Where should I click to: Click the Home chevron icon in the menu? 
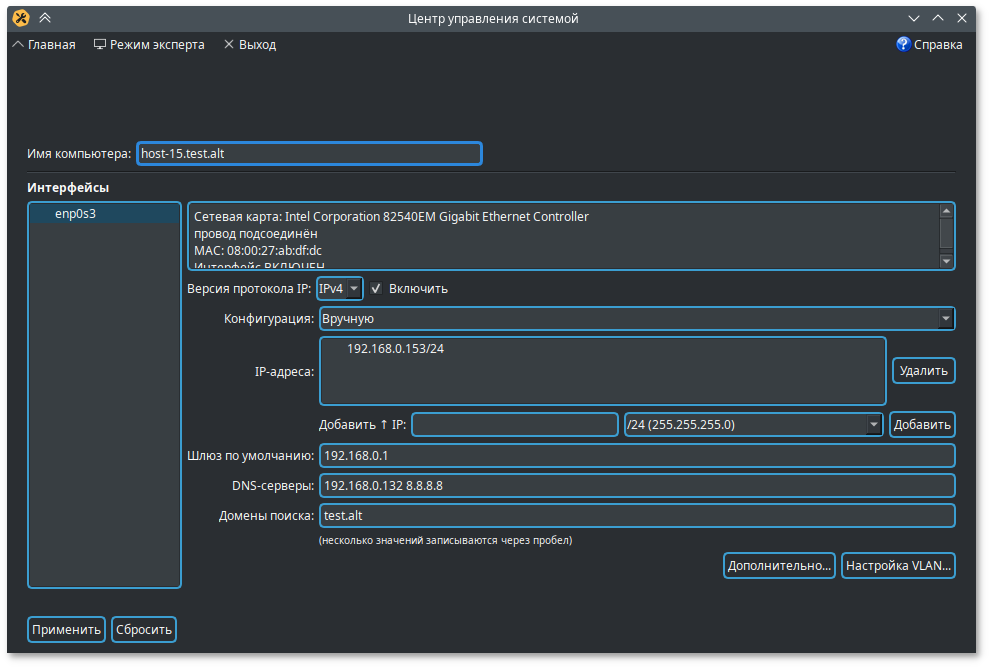coord(18,44)
